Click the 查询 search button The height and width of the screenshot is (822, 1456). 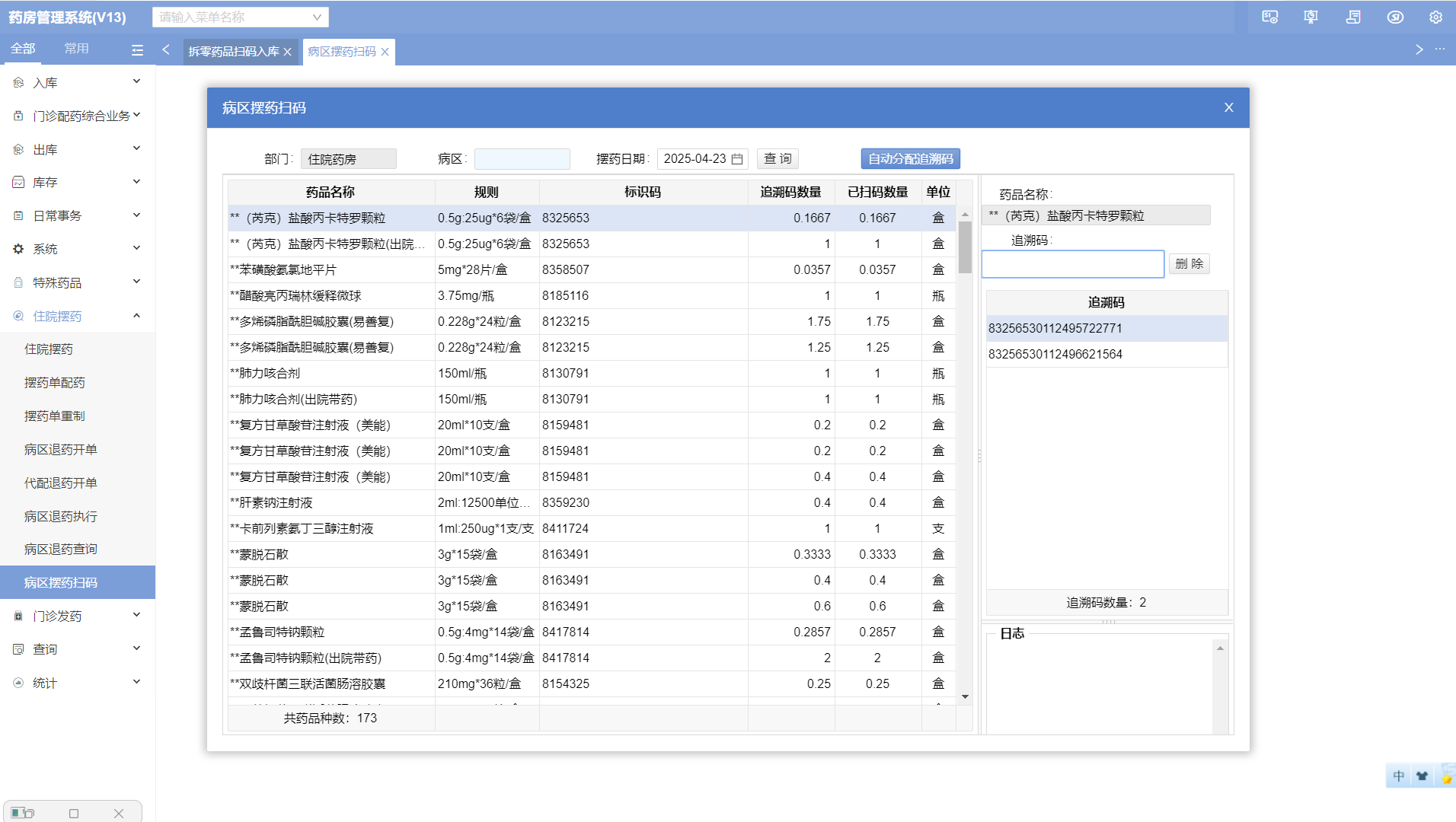[x=777, y=158]
